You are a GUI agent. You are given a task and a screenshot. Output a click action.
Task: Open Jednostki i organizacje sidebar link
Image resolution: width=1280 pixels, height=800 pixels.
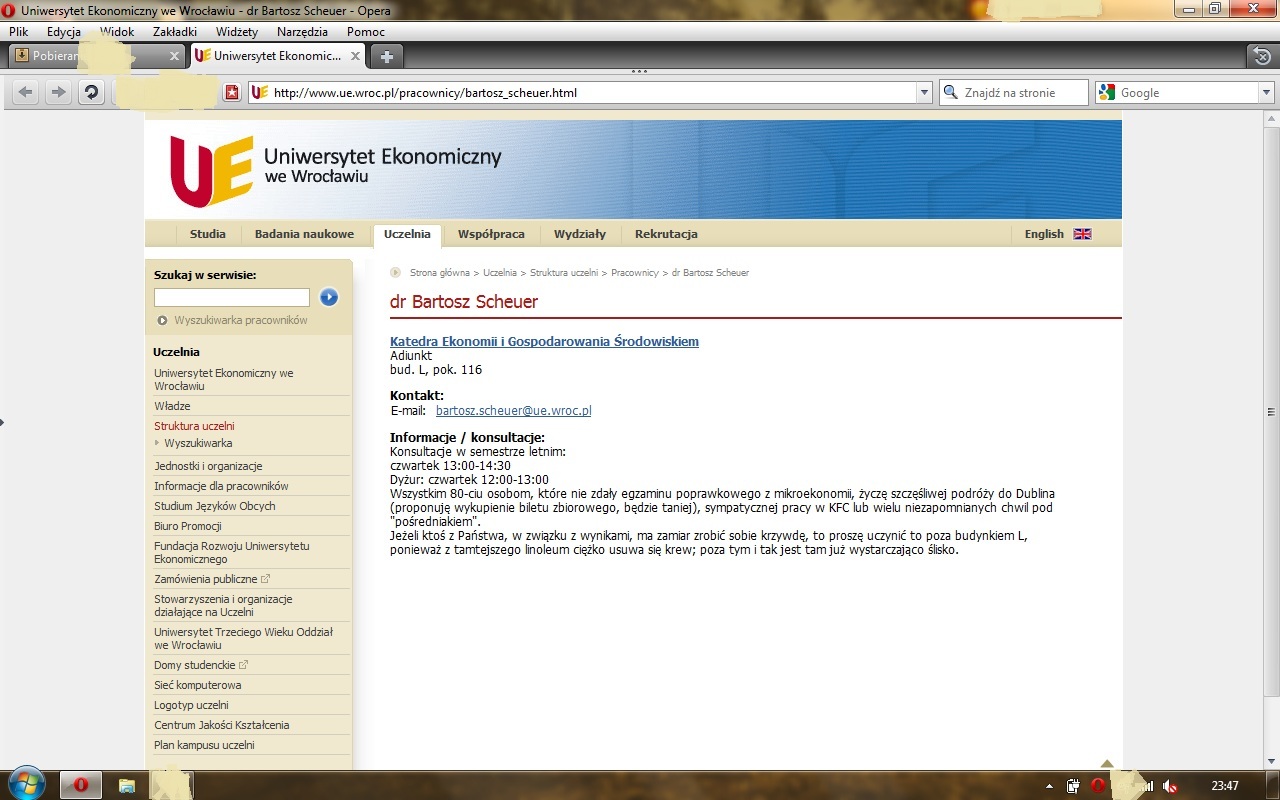pyautogui.click(x=208, y=466)
